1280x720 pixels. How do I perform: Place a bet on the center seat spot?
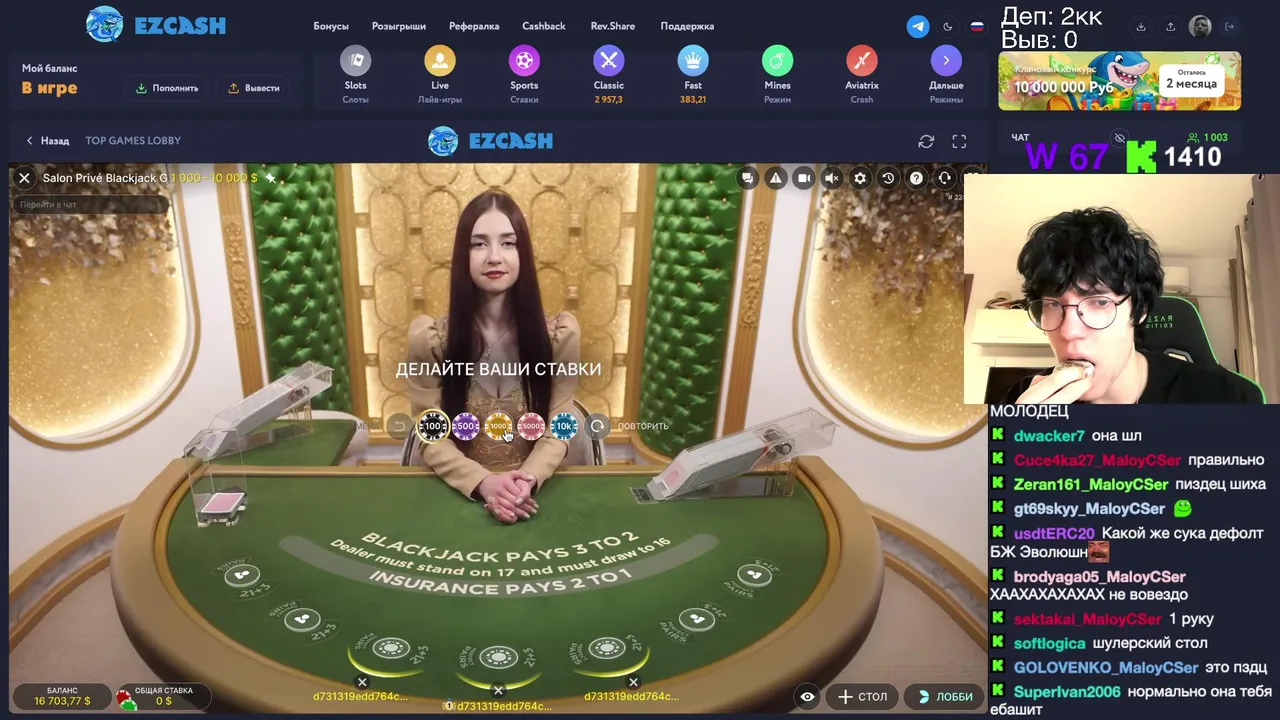[x=498, y=657]
